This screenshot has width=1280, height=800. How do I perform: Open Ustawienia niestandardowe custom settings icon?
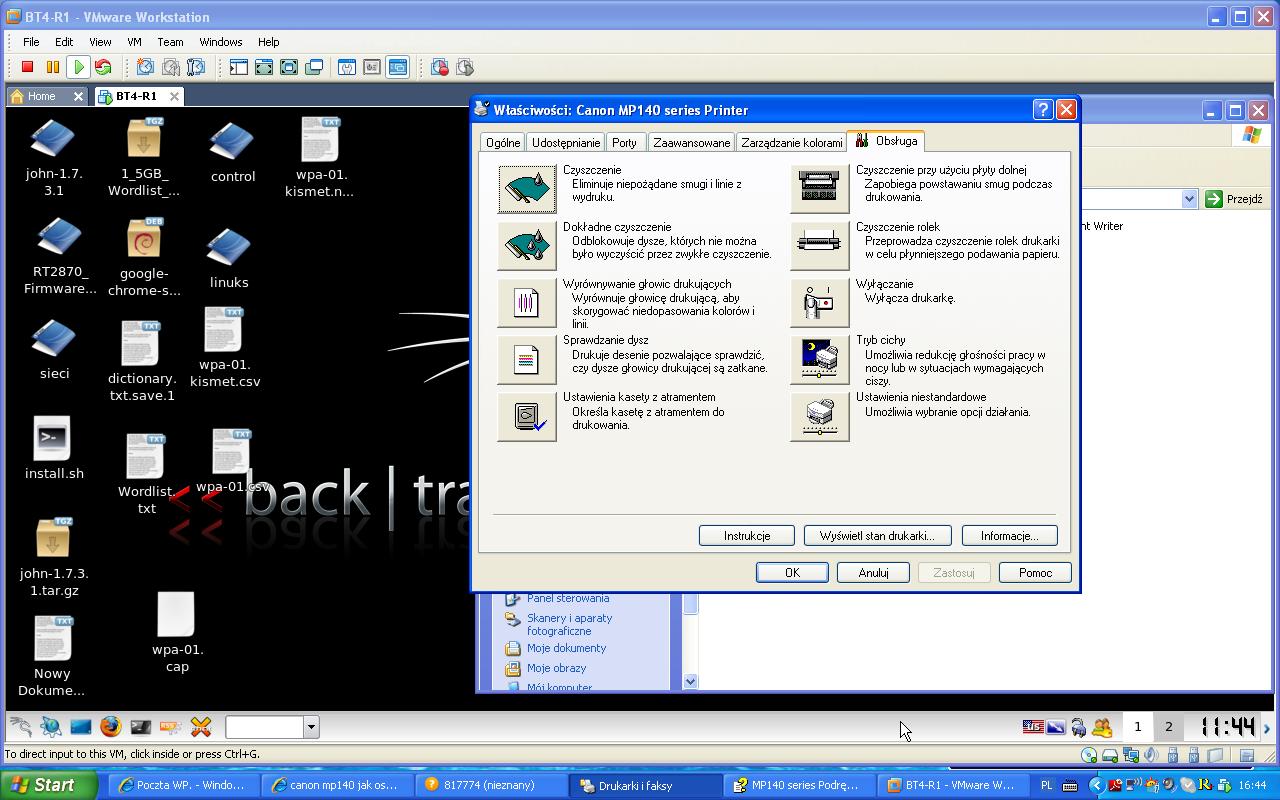[820, 417]
